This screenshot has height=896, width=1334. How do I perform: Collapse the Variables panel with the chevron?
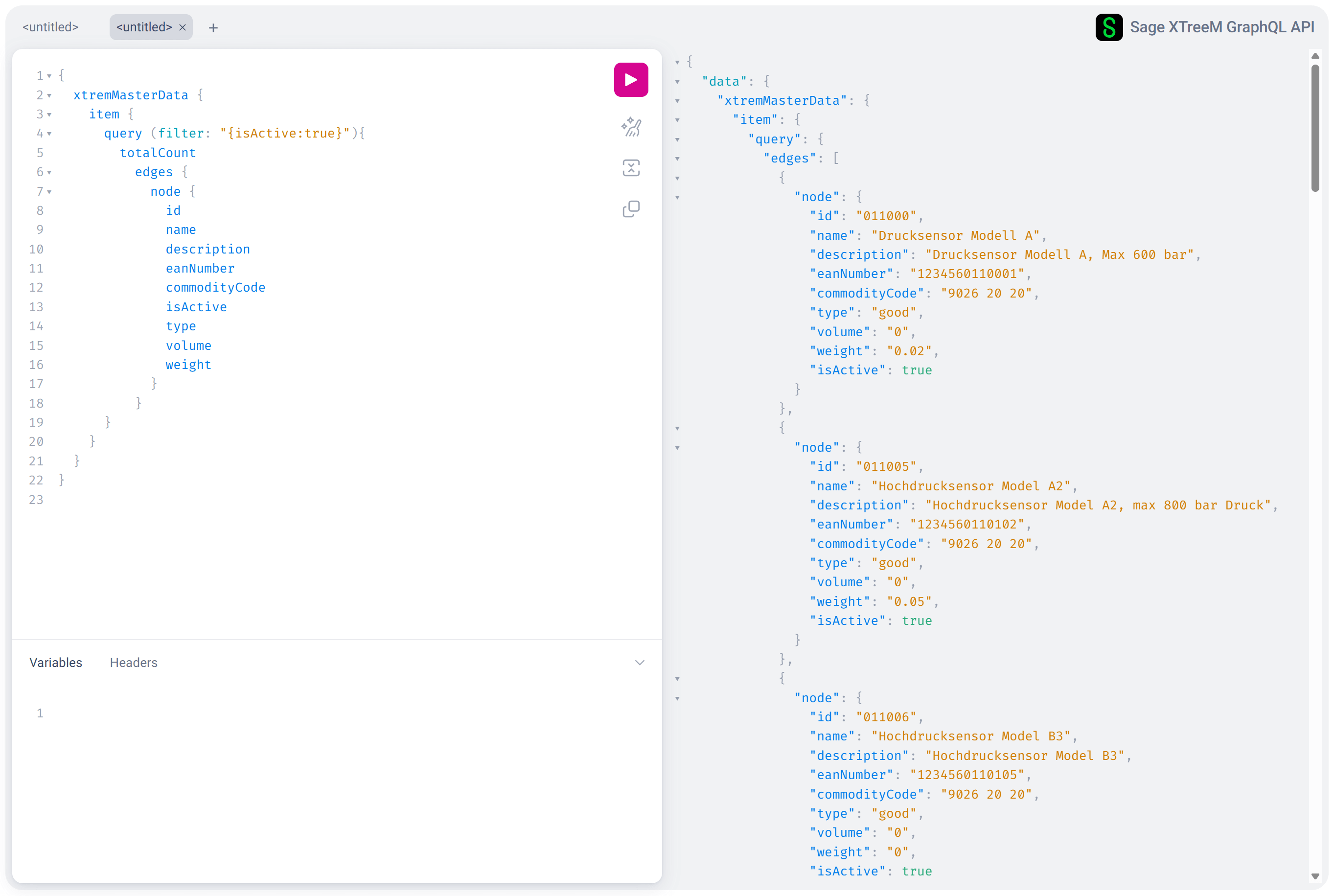click(639, 662)
